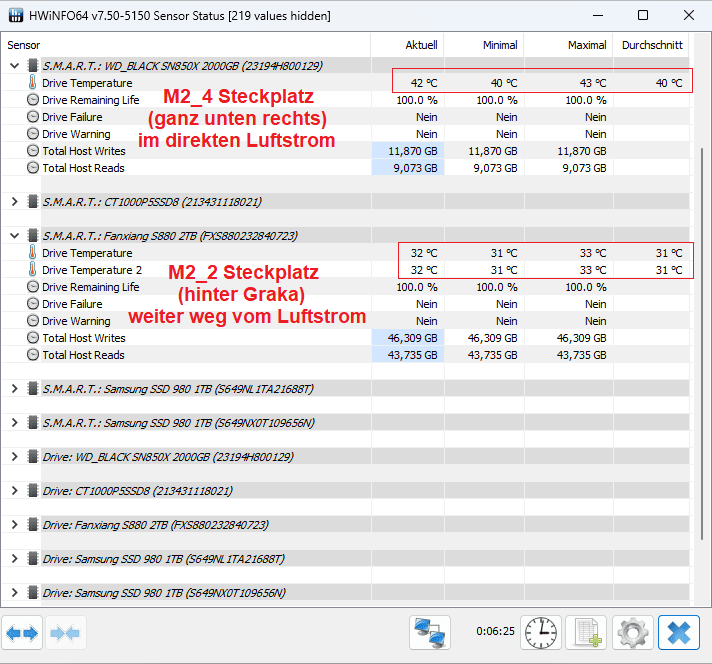
Task: Open sensor settings gear button
Action: [x=633, y=633]
